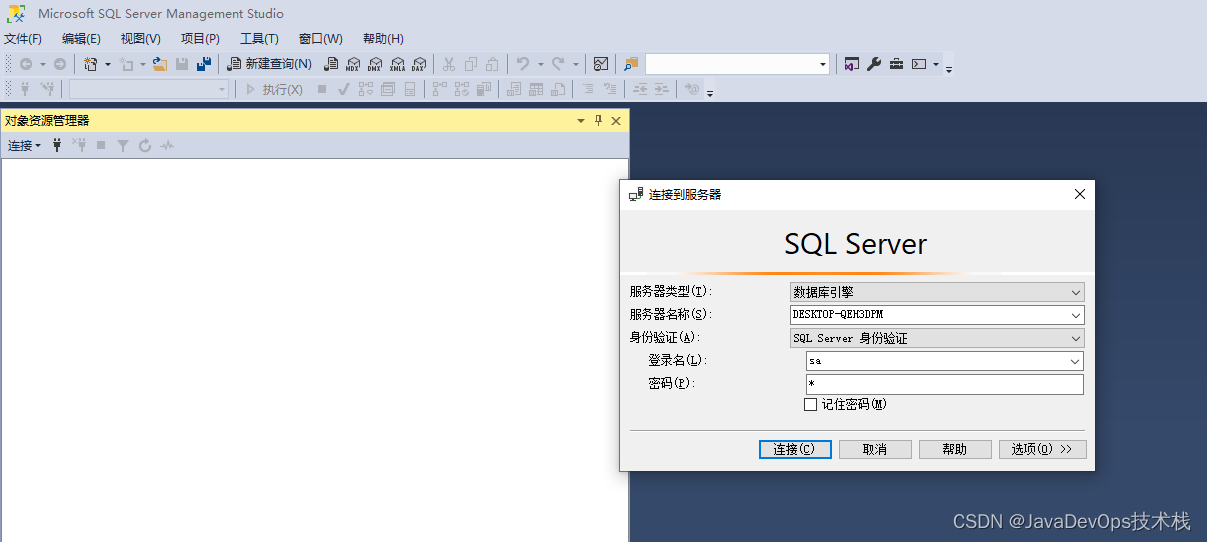
Task: Click the Open File folder icon
Action: [159, 64]
